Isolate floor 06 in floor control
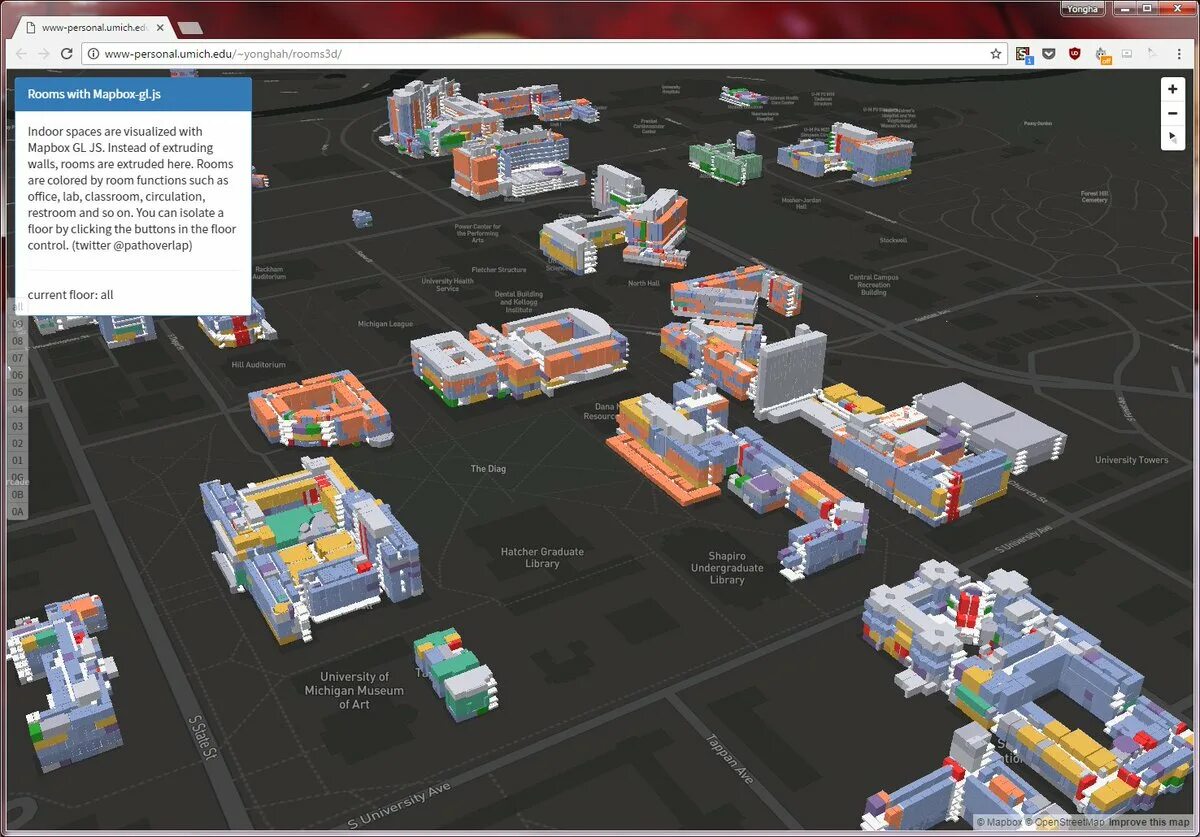The width and height of the screenshot is (1200, 837). coord(17,375)
